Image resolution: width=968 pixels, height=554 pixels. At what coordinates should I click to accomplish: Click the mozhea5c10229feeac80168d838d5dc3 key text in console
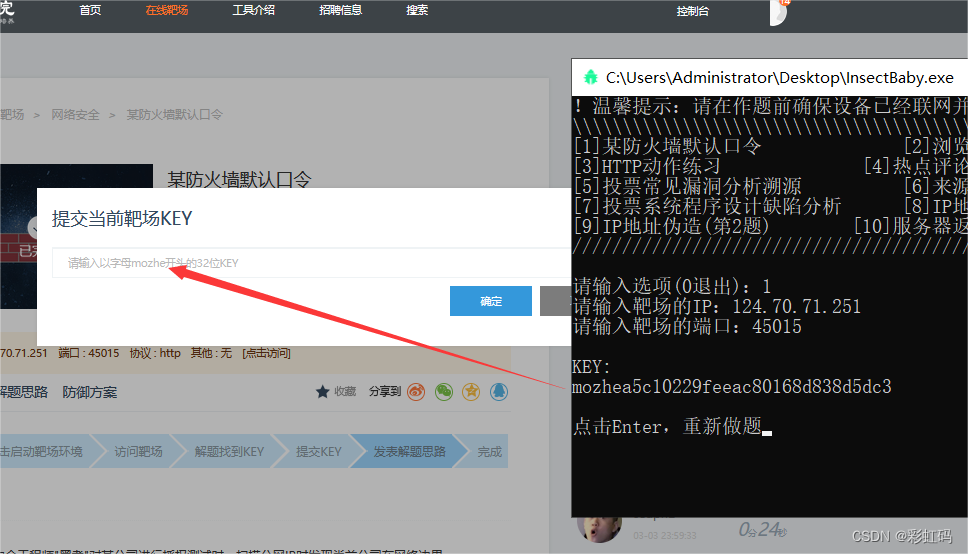[732, 387]
